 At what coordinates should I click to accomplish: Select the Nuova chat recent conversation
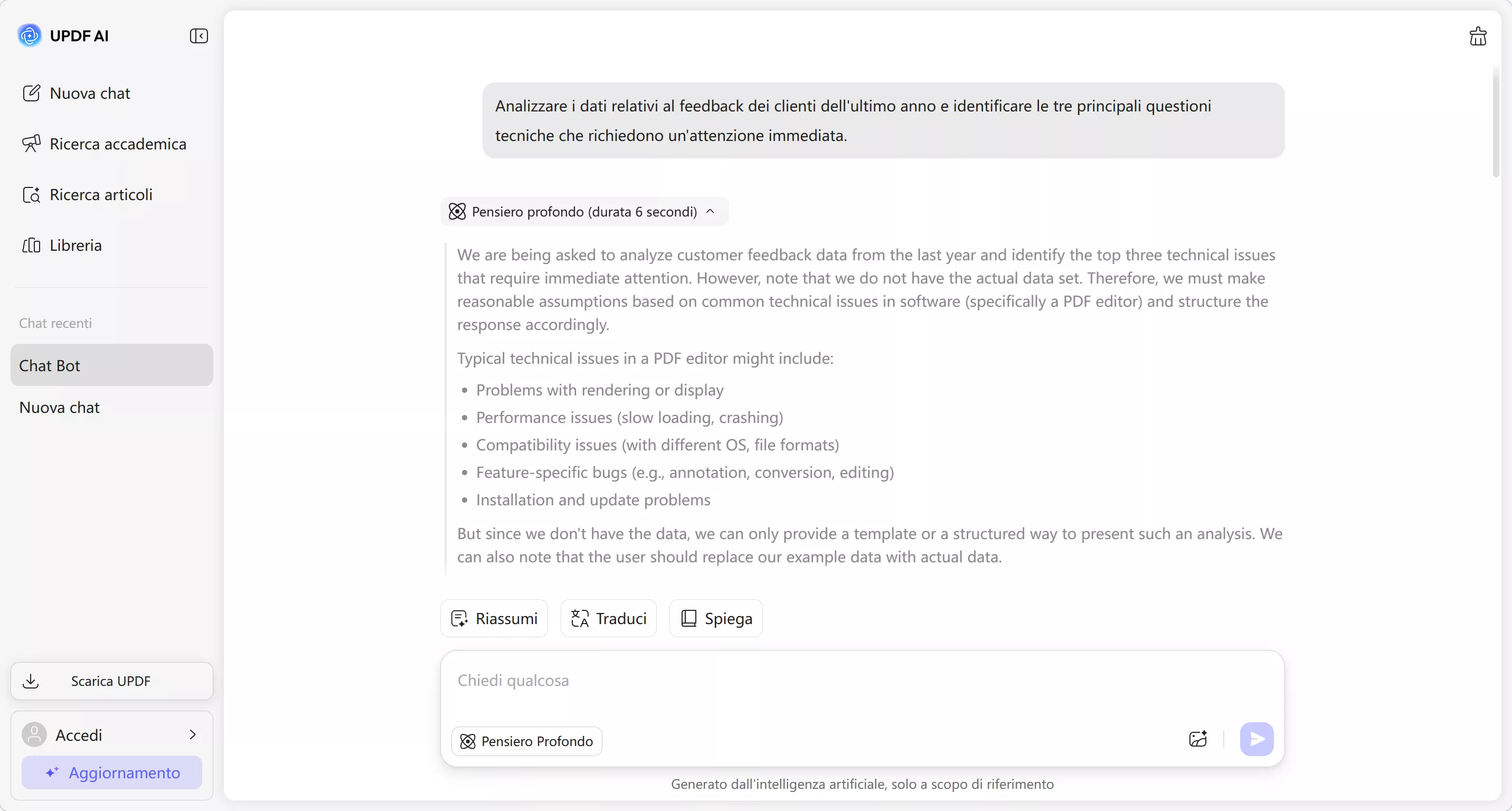tap(59, 407)
